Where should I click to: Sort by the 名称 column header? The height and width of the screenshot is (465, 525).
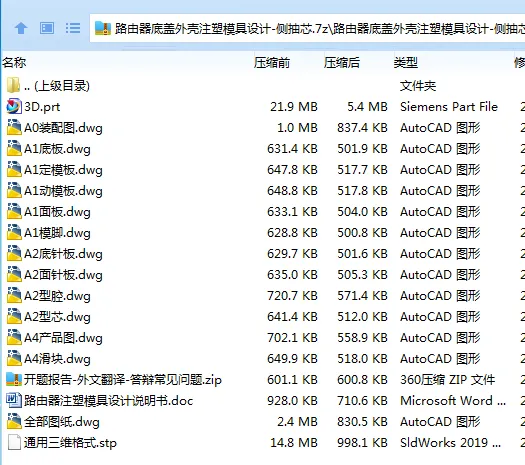tap(14, 63)
